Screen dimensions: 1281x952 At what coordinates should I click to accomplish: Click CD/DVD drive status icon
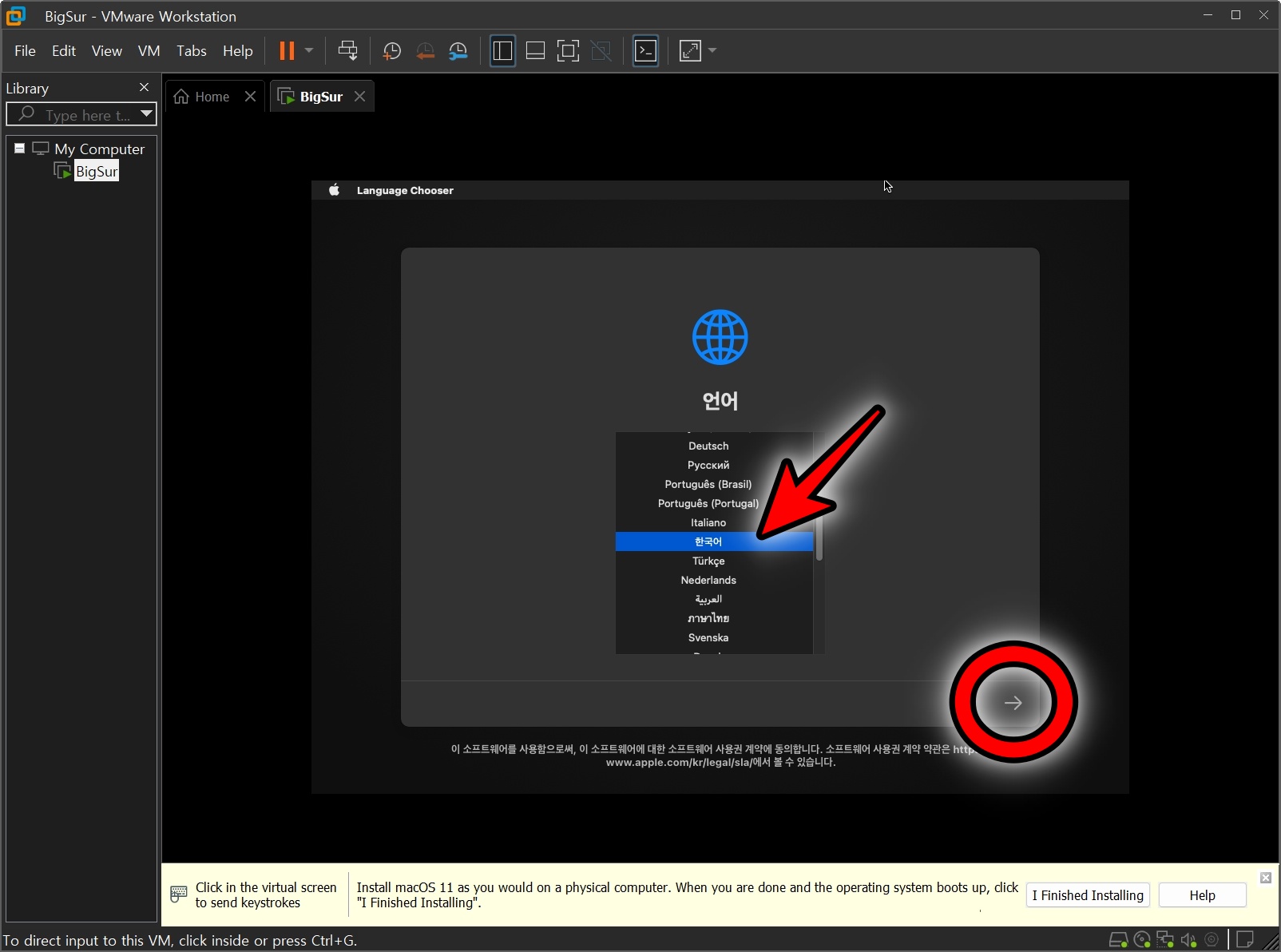click(x=1142, y=940)
